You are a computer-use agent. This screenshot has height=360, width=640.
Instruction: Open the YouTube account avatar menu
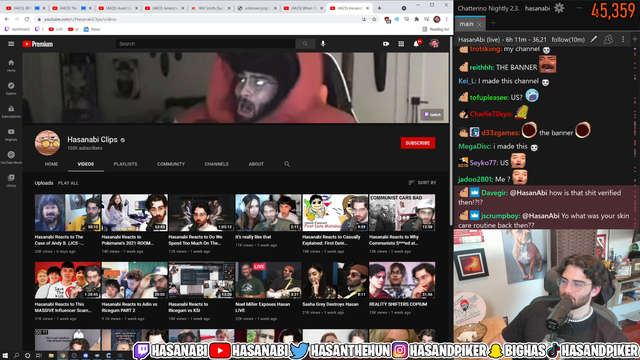[x=434, y=44]
